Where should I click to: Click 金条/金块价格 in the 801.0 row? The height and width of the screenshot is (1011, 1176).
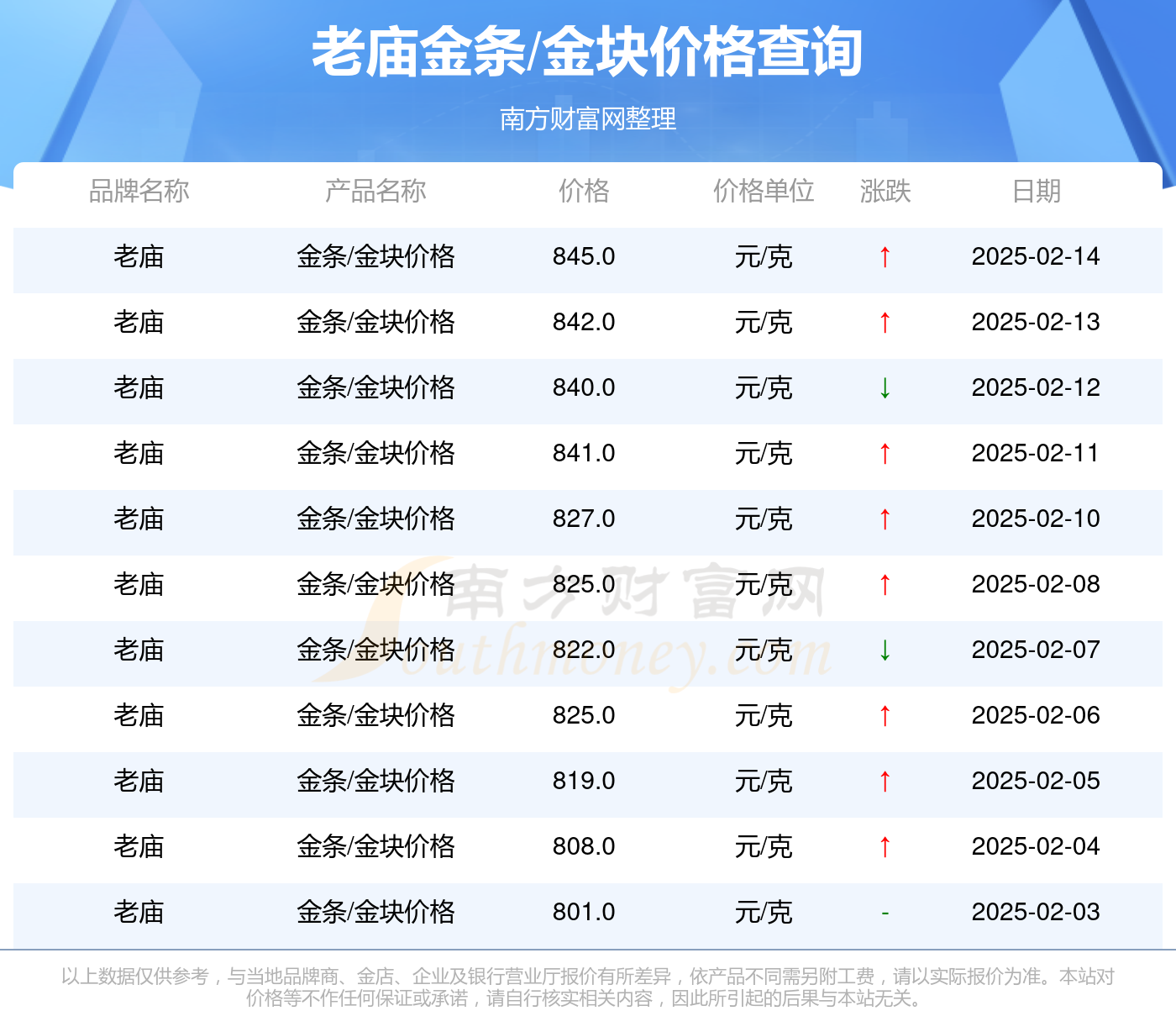375,912
